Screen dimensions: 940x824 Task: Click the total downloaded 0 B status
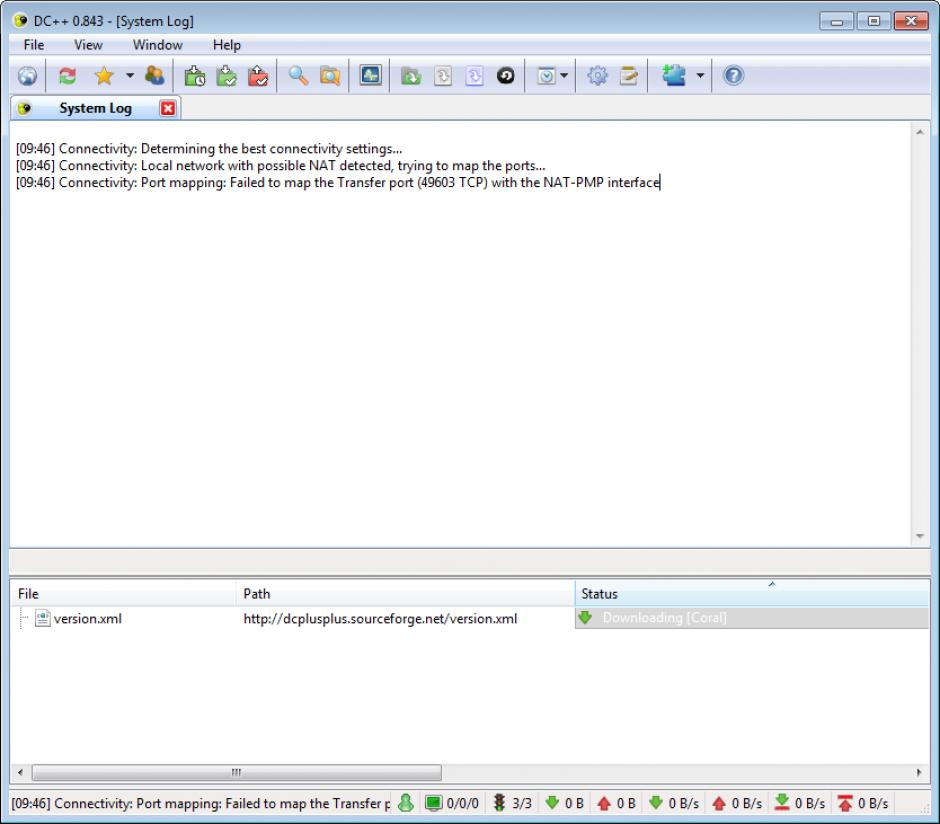coord(565,803)
